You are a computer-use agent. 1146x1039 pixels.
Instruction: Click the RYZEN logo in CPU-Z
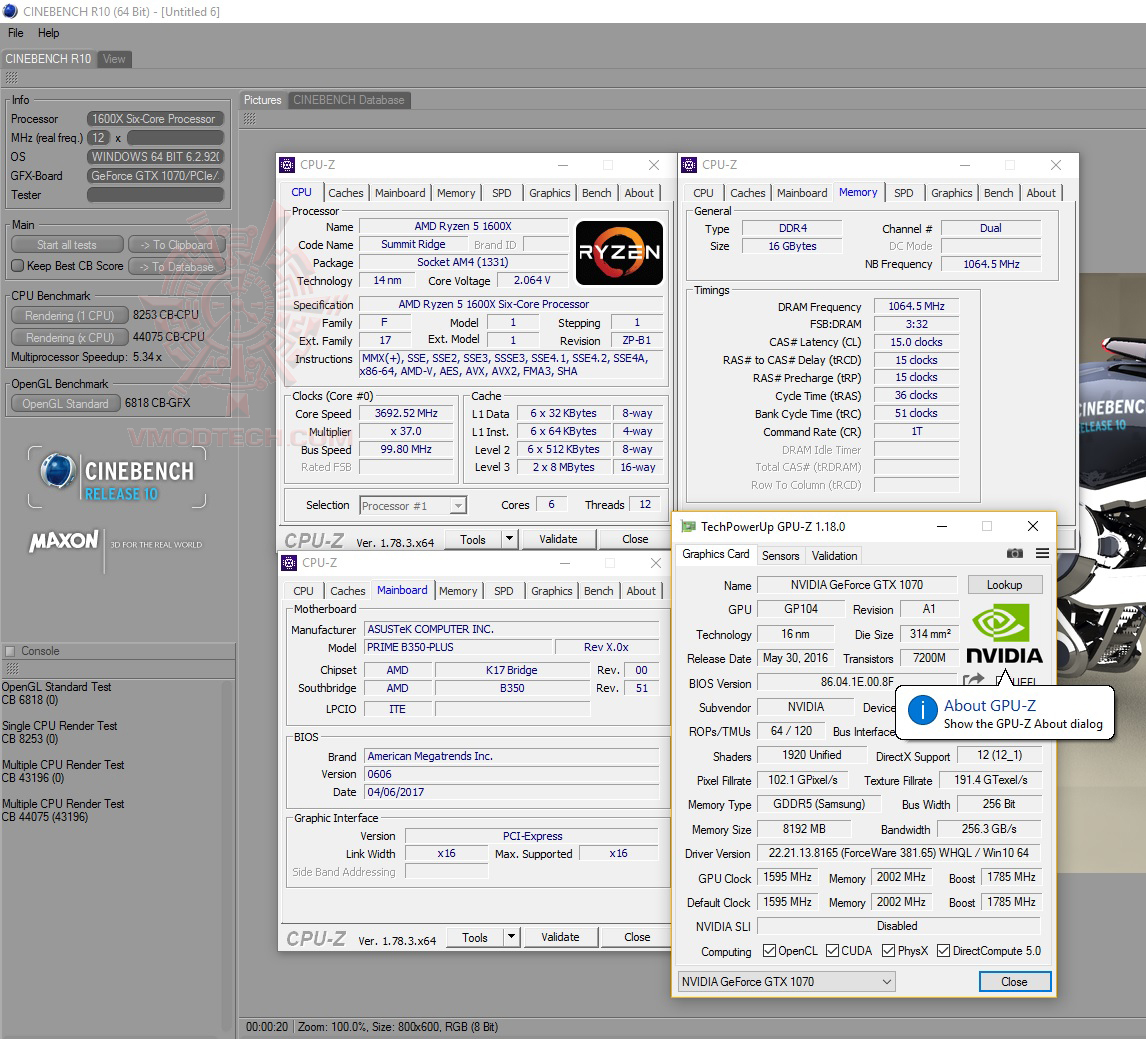[619, 253]
